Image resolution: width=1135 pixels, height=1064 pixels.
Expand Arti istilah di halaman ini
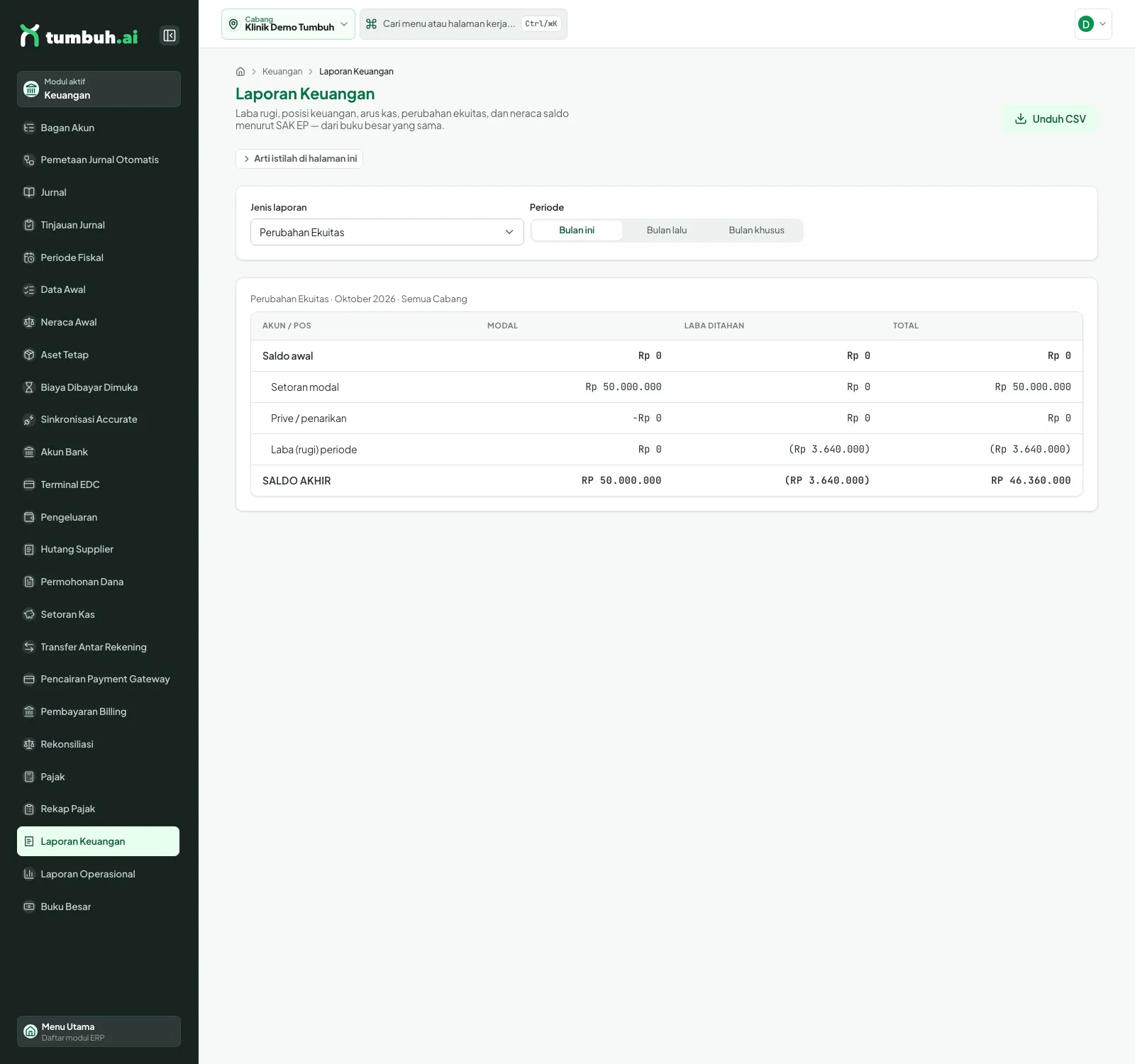299,159
